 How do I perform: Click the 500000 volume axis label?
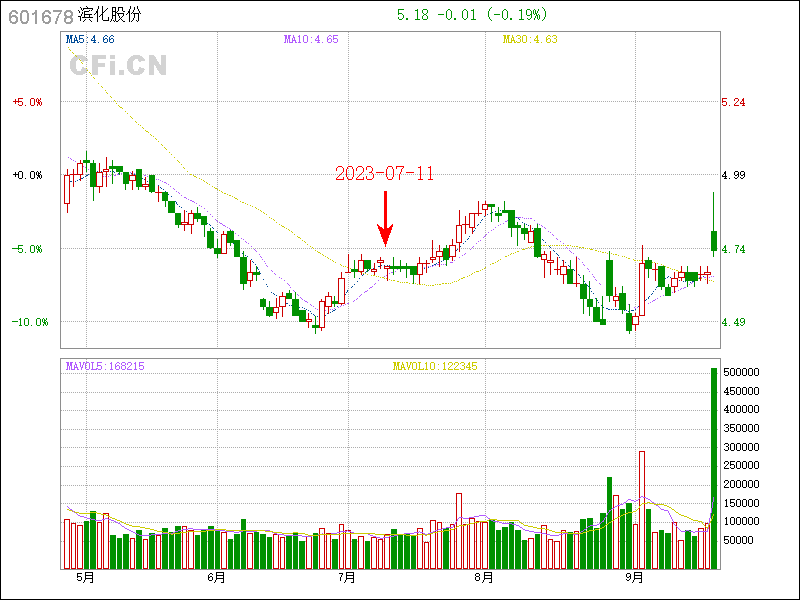pos(744,372)
